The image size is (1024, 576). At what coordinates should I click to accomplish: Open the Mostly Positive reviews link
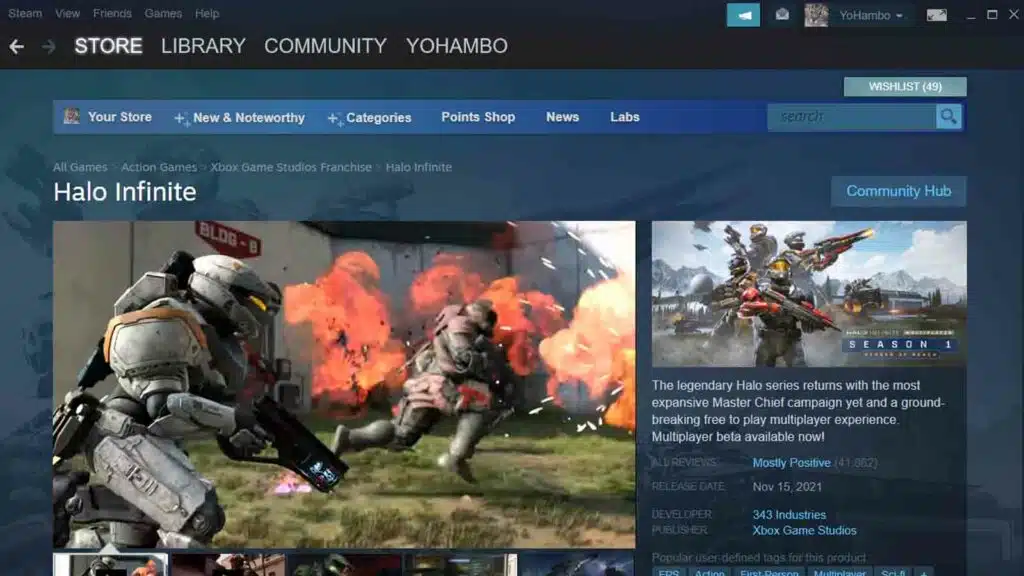(789, 462)
